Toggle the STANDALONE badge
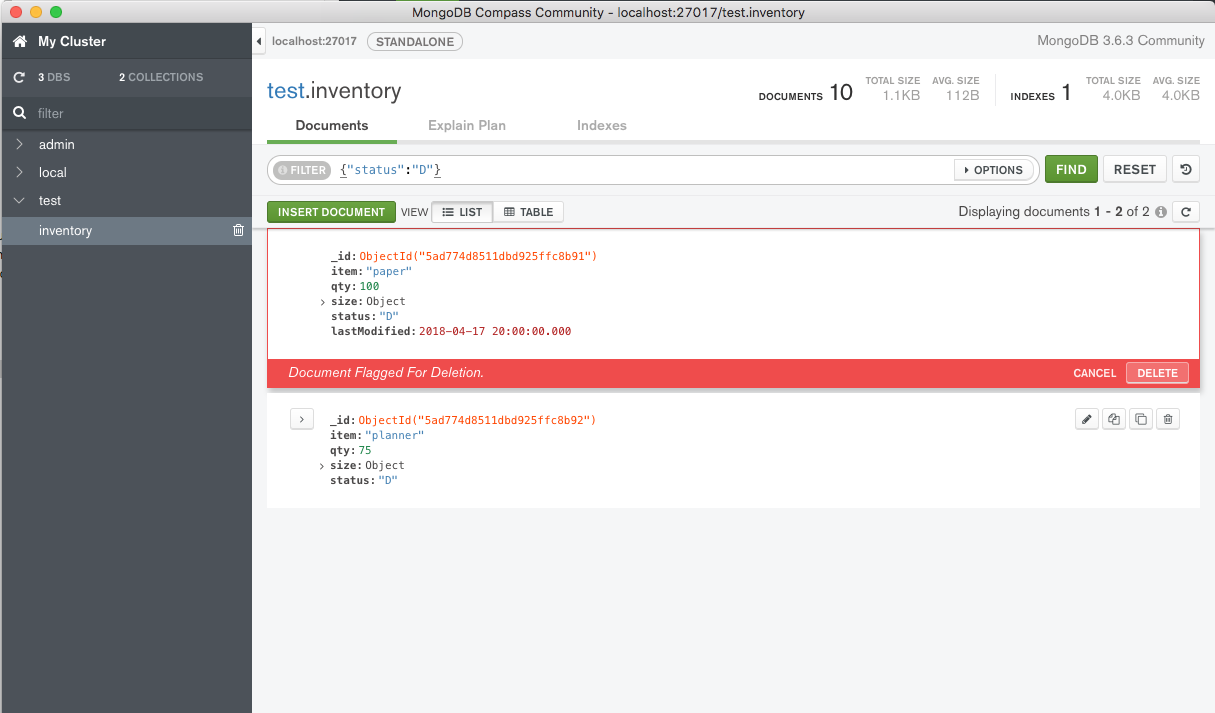1215x713 pixels. (414, 41)
